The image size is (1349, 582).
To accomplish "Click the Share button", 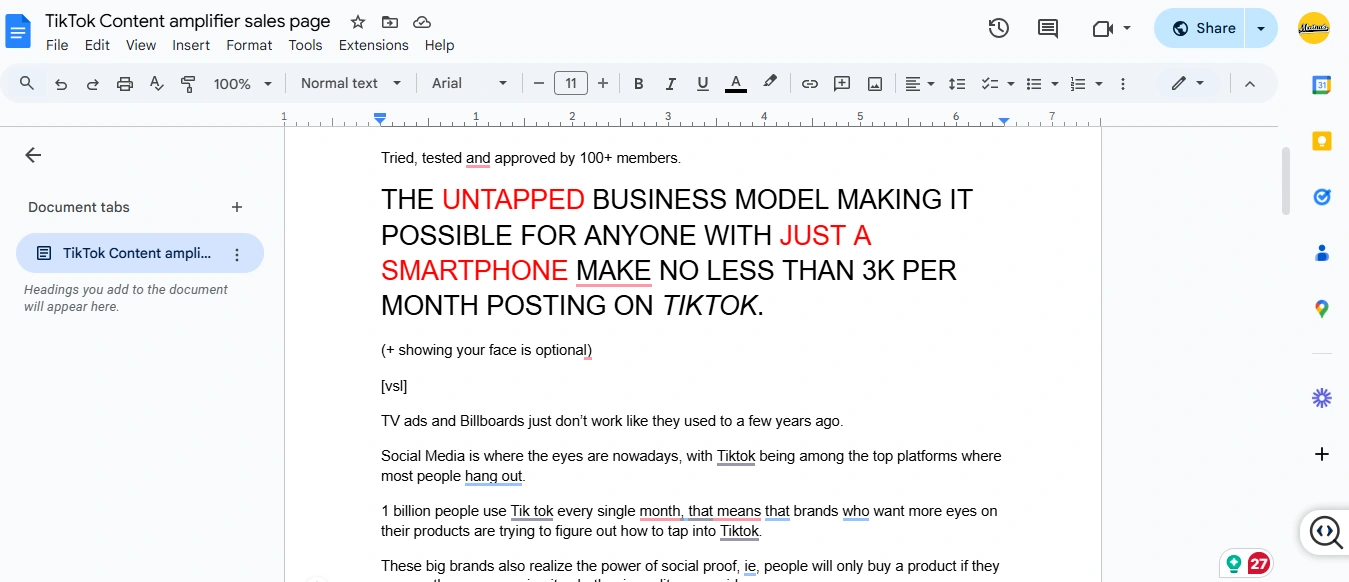I will (1203, 28).
